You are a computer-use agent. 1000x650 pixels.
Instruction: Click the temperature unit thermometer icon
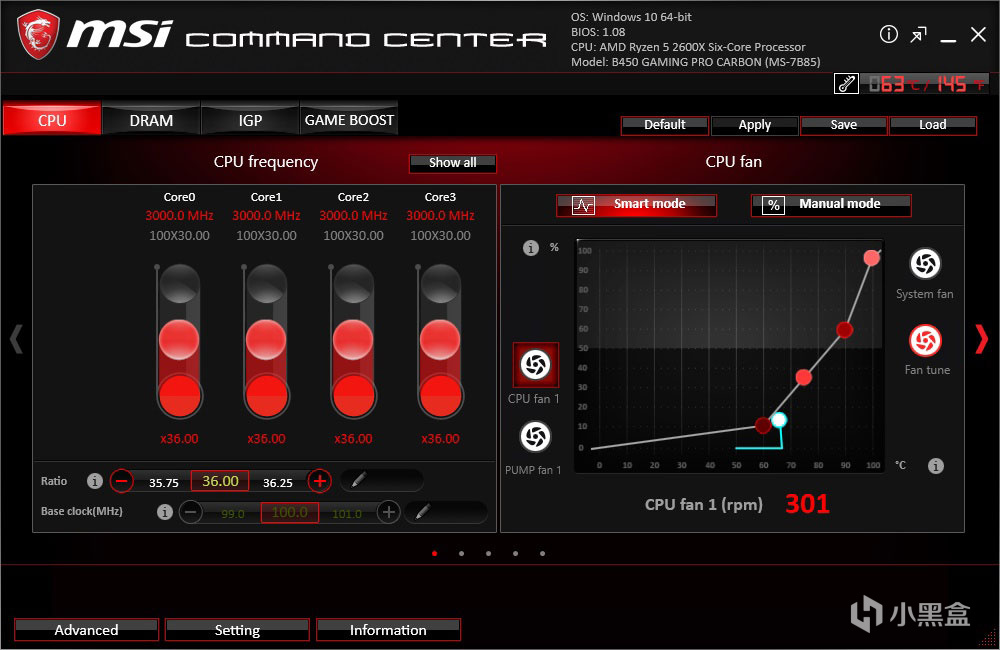(x=846, y=84)
